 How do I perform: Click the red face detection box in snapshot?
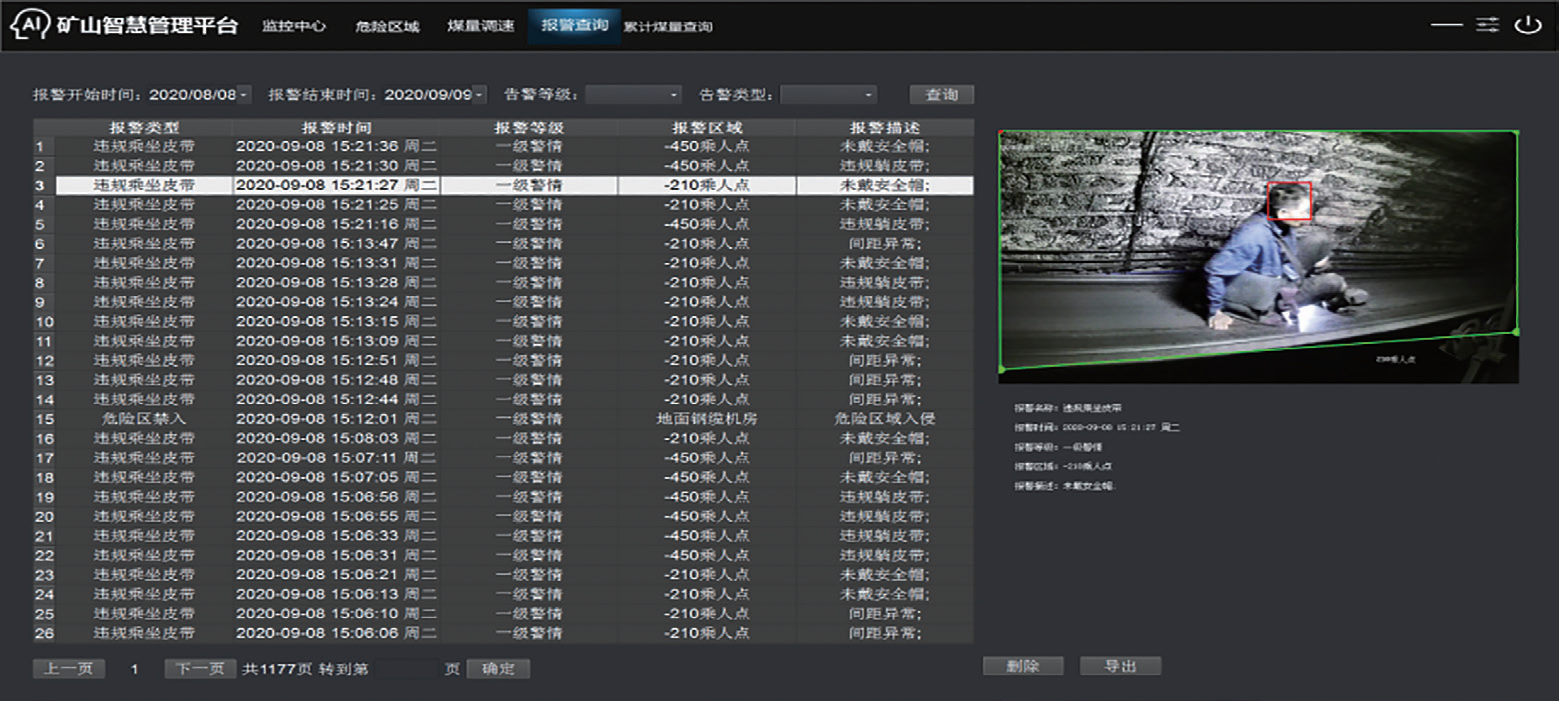tap(1288, 201)
